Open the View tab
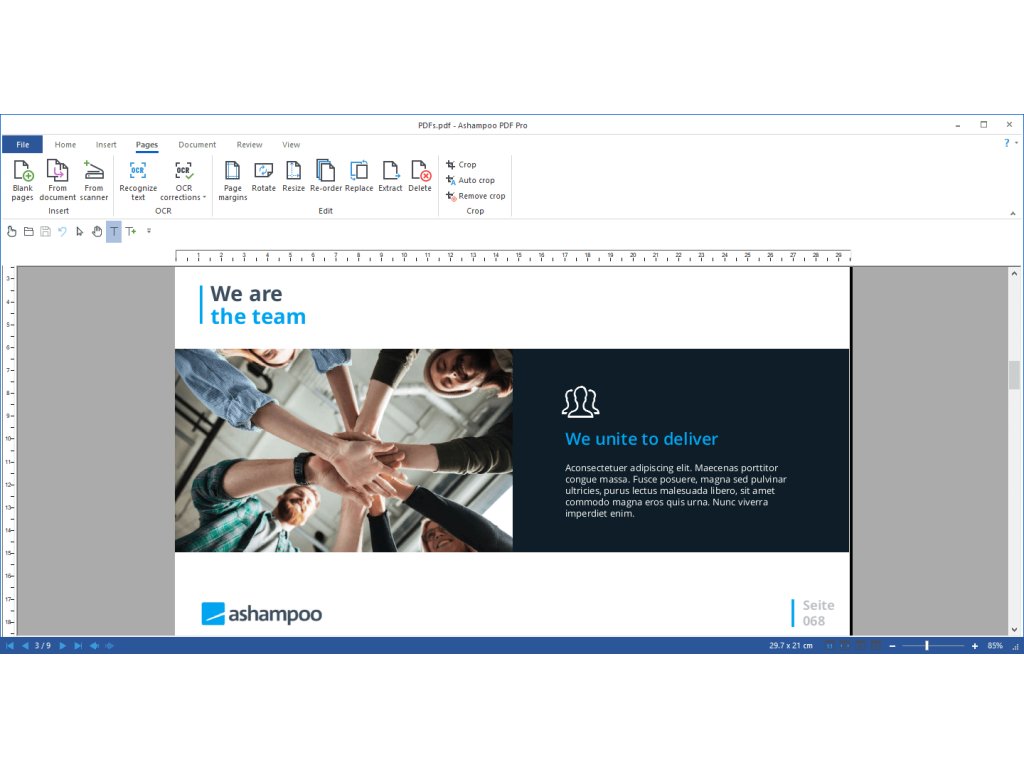Viewport: 1024px width, 768px height. click(x=291, y=144)
